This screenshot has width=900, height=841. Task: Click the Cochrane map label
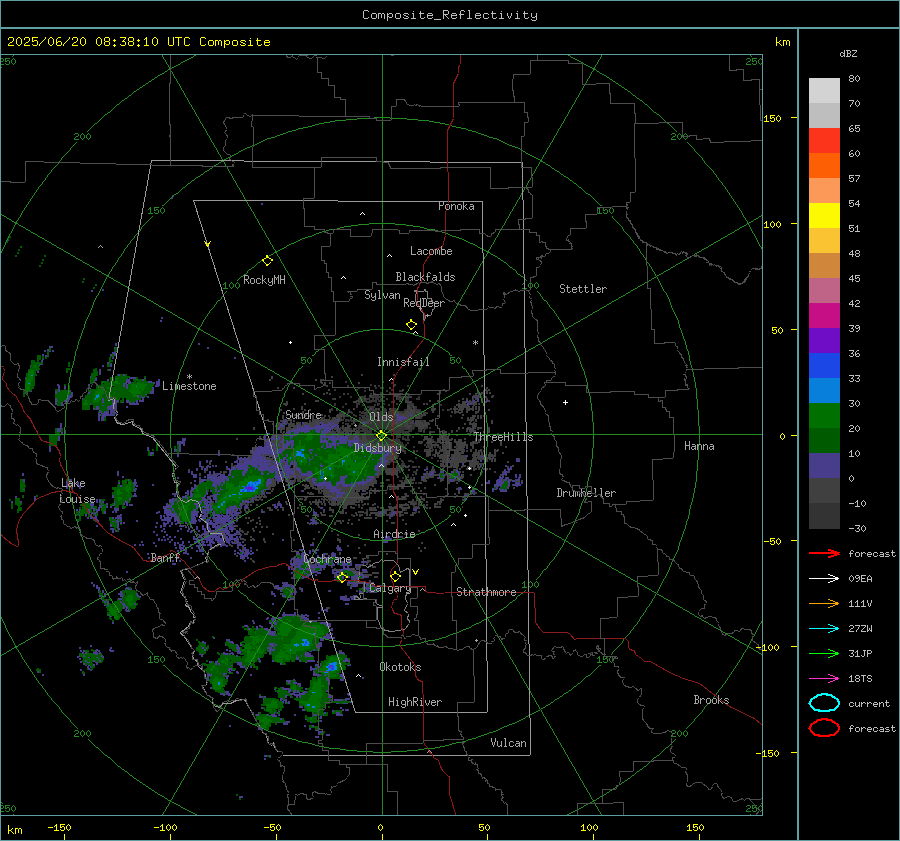coord(327,559)
